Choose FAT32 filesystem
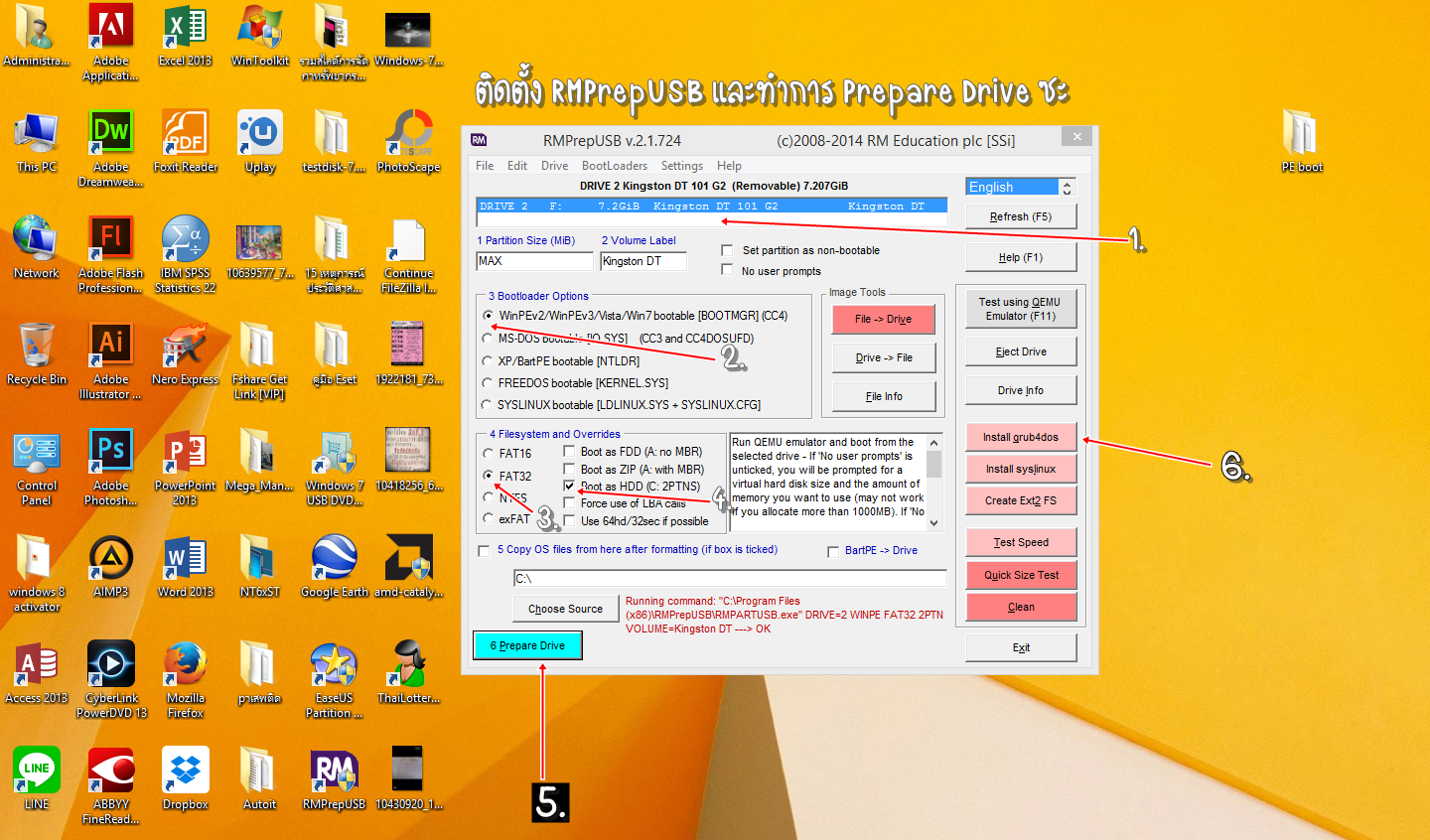The image size is (1430, 840). pos(488,476)
